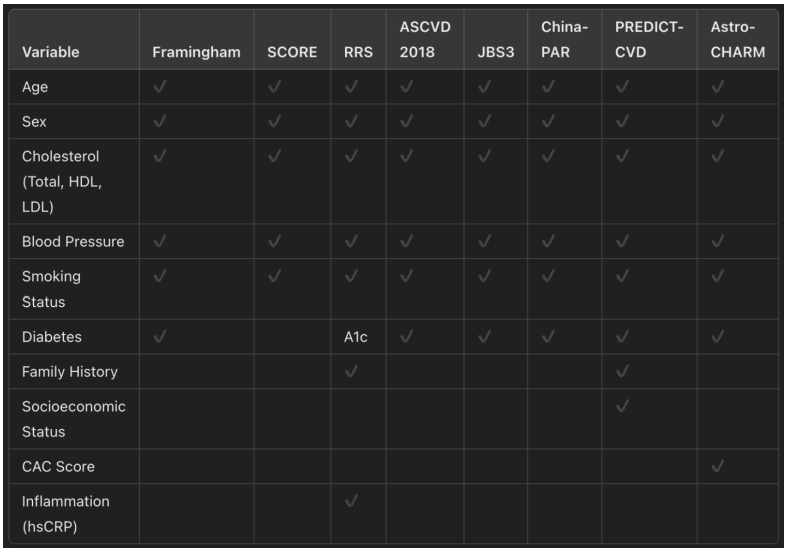Select the A1c cell in Diabetes row

[356, 338]
